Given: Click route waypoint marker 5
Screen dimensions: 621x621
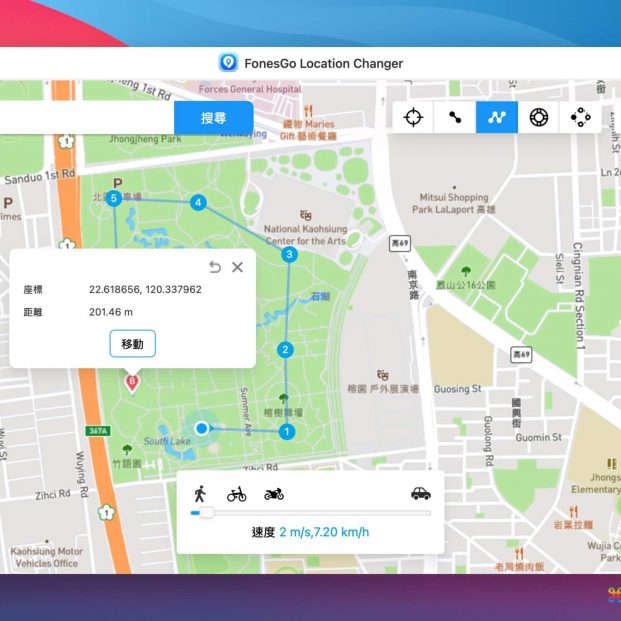Looking at the screenshot, I should click(114, 199).
